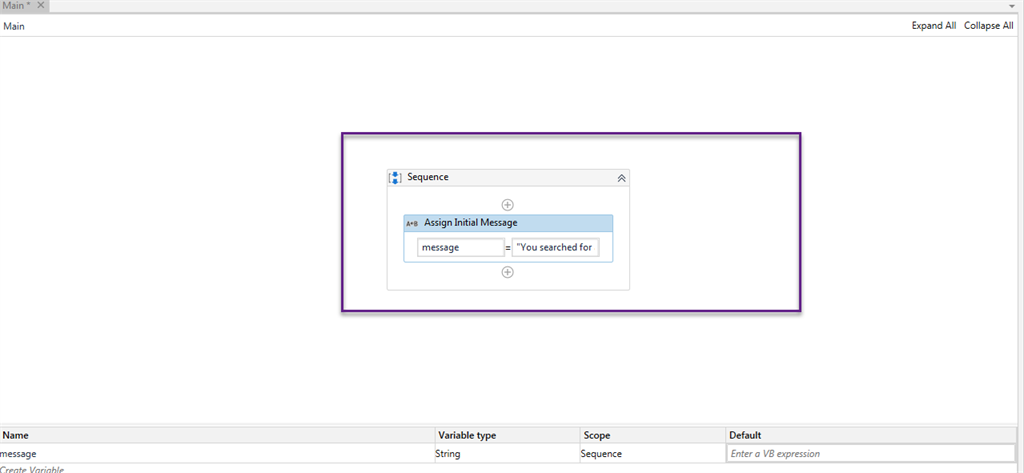Click the Enter a VB expression field

(x=871, y=453)
